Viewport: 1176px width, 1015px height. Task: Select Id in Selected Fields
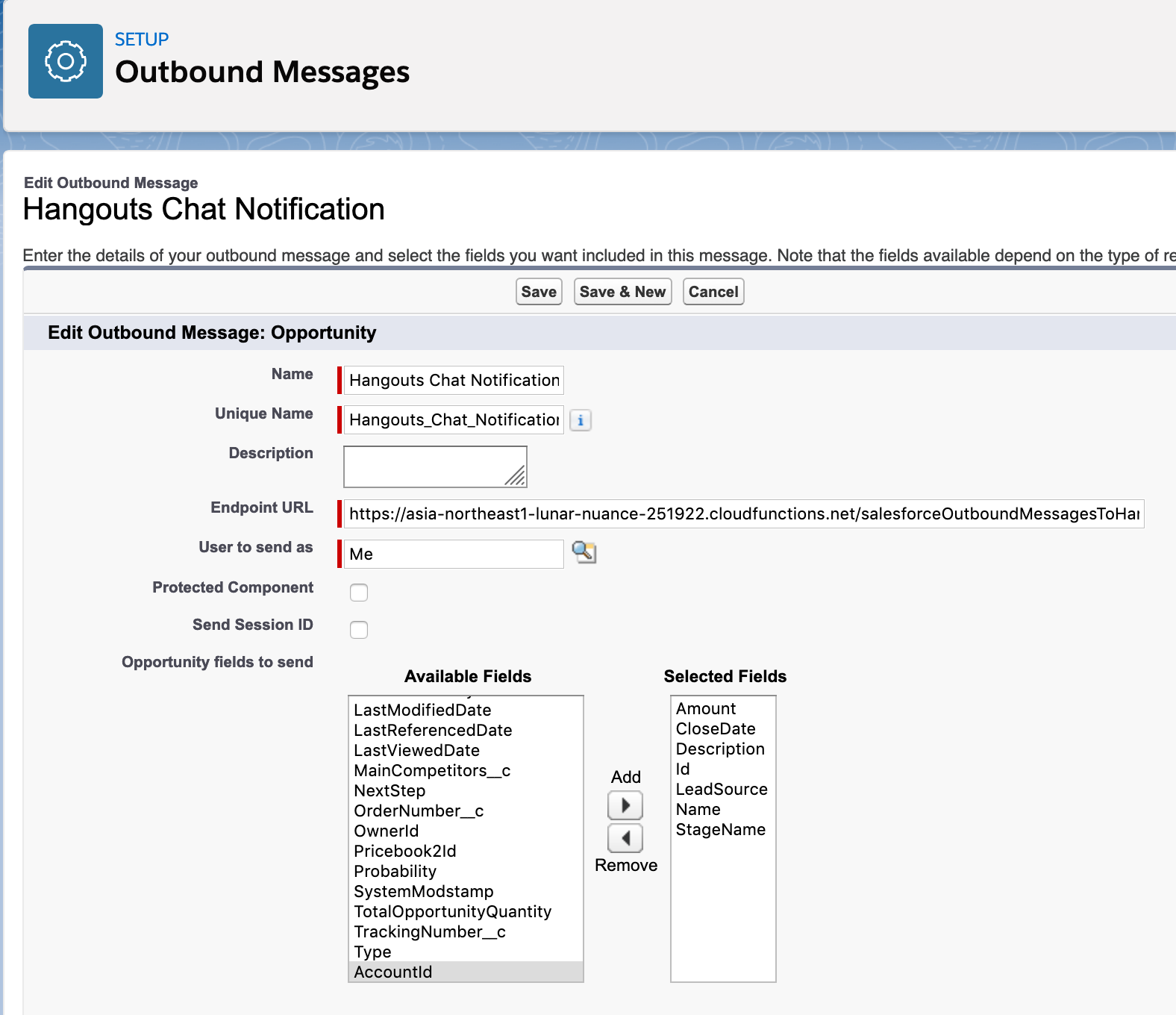click(723, 769)
